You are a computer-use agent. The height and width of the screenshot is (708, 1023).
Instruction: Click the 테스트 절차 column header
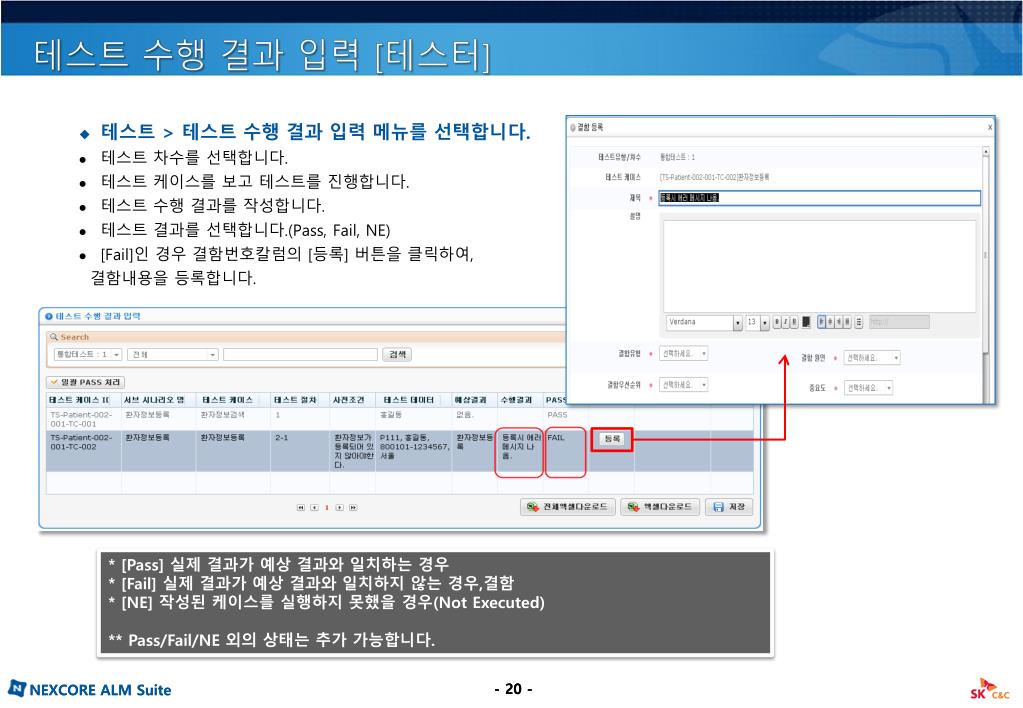pos(299,399)
